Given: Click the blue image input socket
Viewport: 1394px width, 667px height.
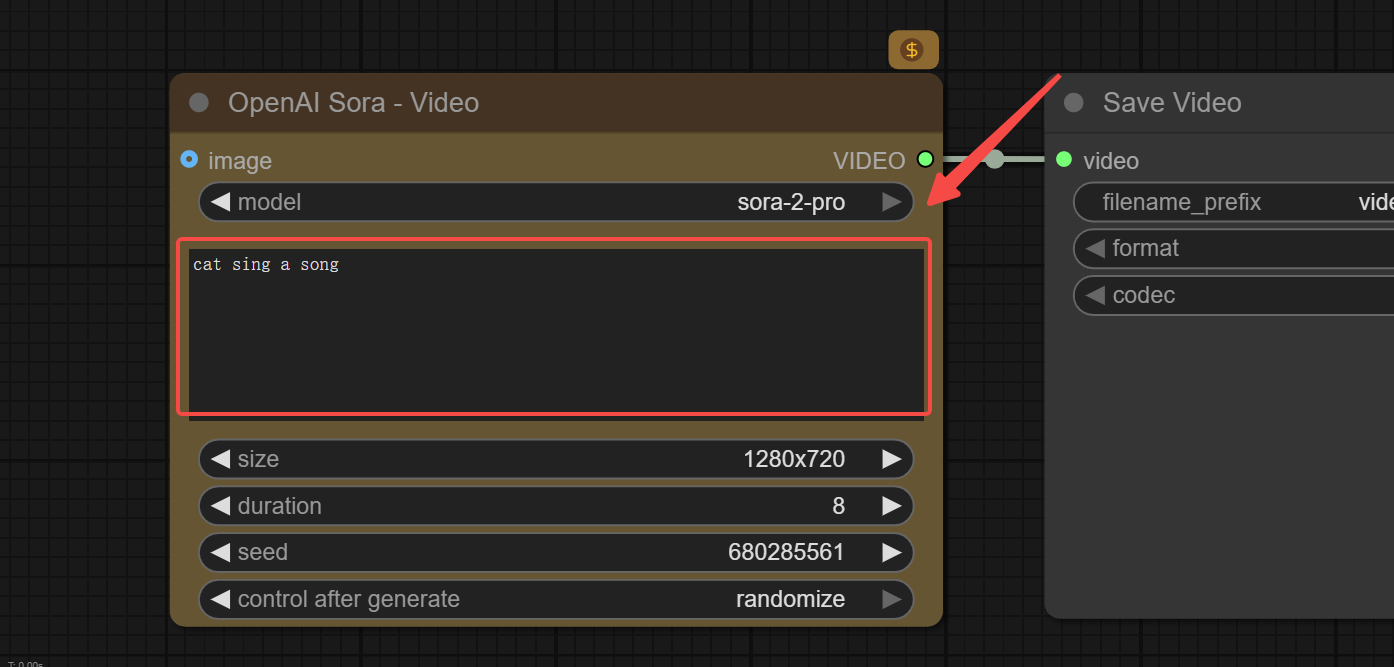Looking at the screenshot, I should (x=189, y=160).
